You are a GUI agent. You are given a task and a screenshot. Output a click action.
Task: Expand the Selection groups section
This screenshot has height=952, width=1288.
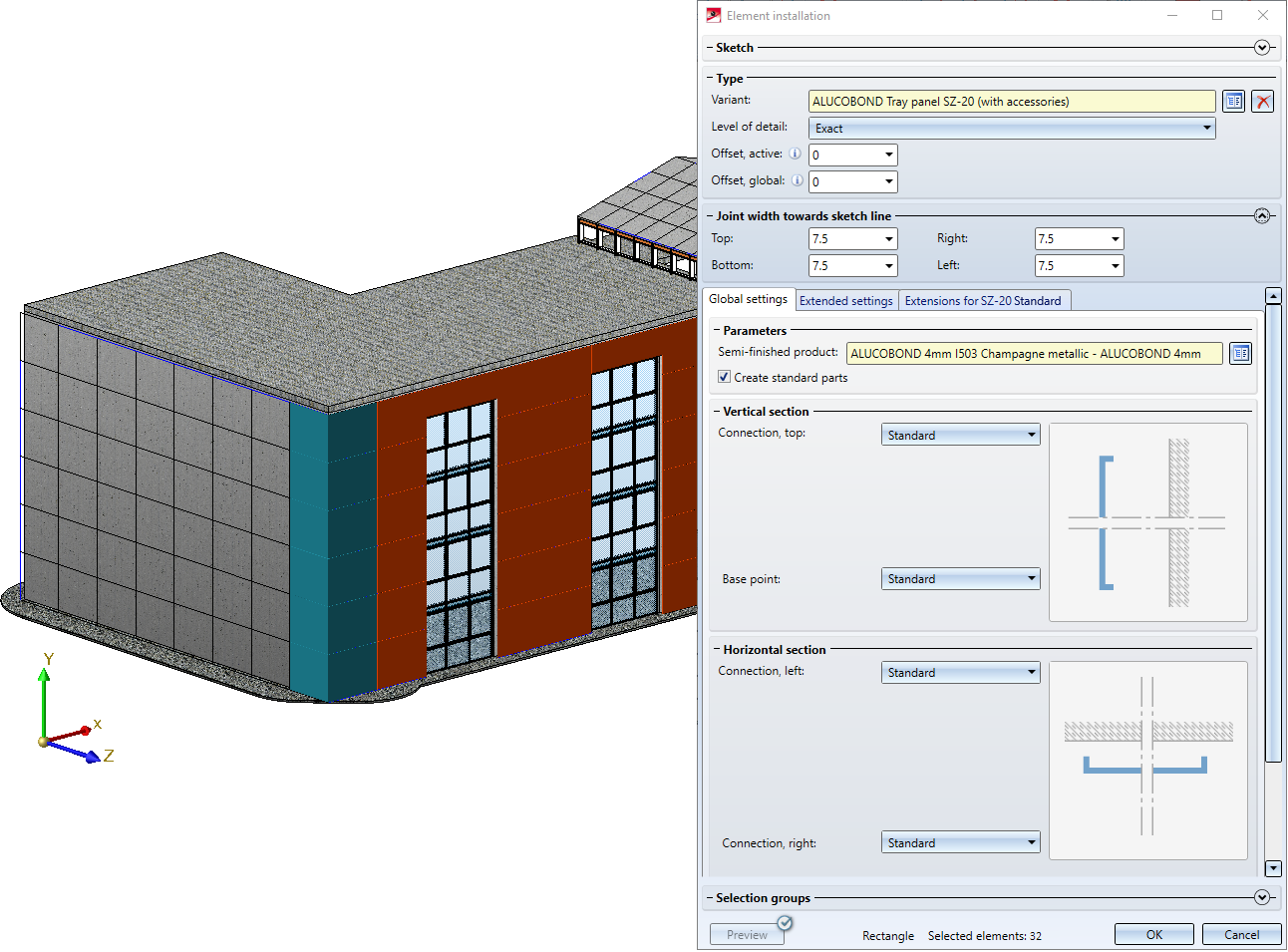coord(1261,897)
